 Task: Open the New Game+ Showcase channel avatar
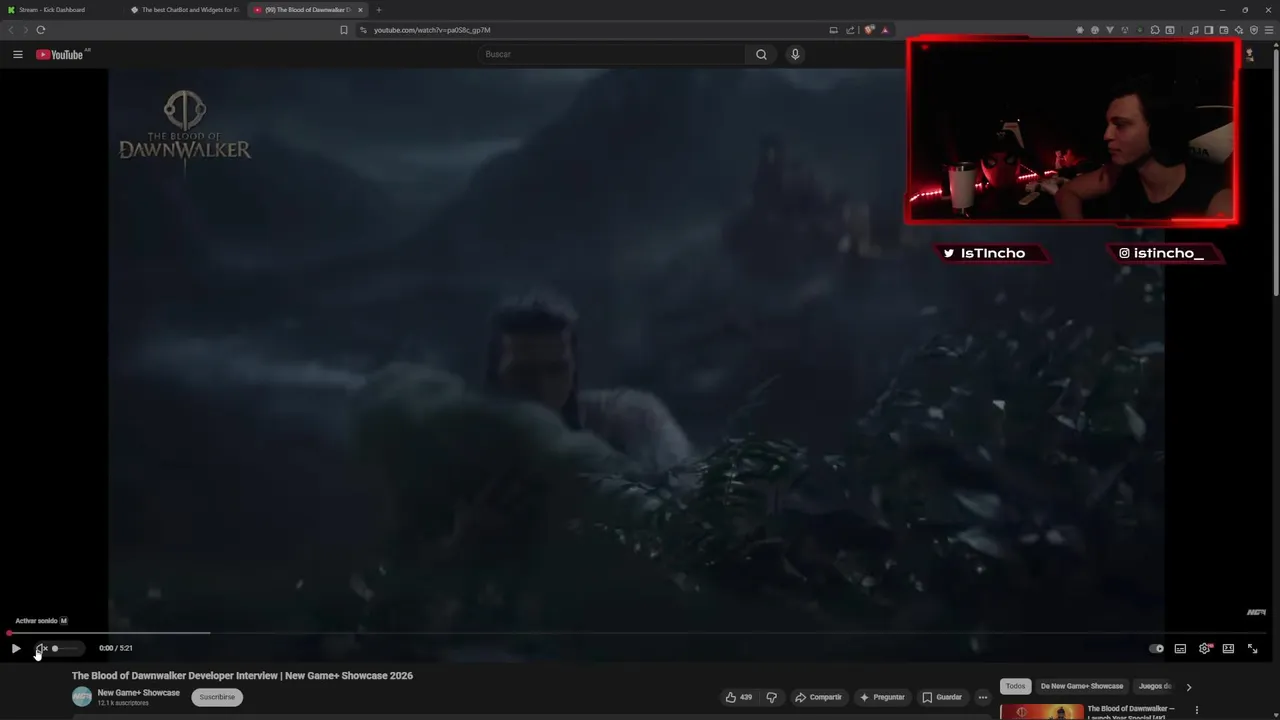pyautogui.click(x=82, y=697)
